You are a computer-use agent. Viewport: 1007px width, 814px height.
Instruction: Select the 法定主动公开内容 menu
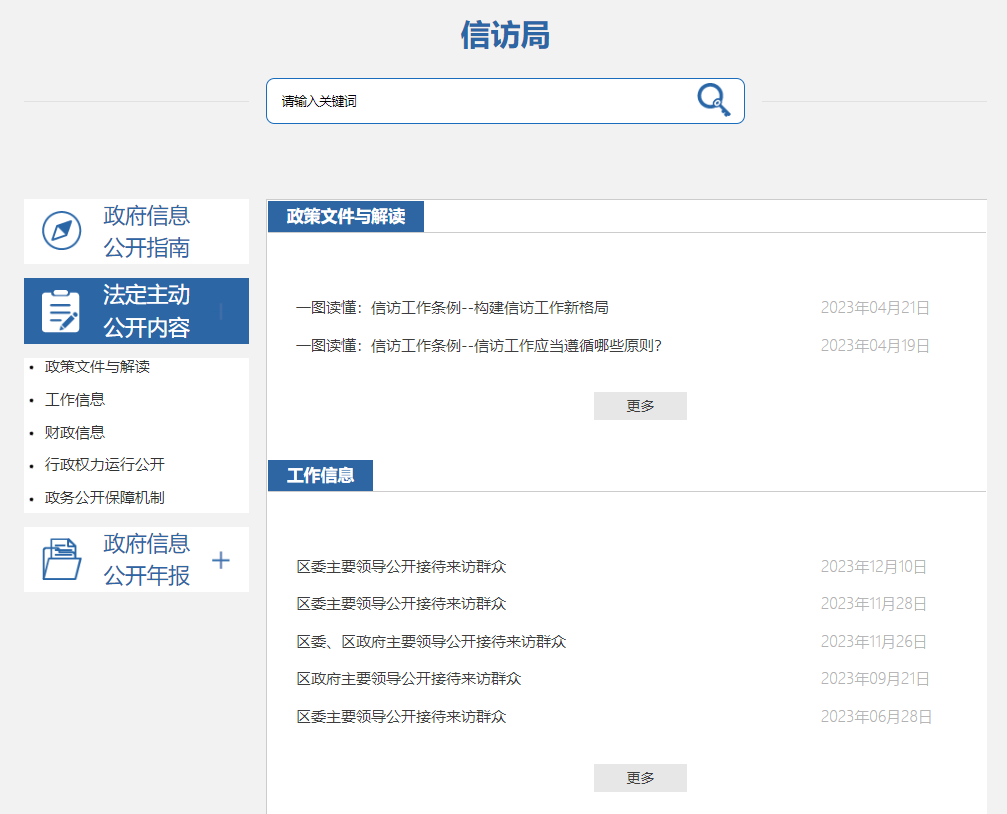coord(136,311)
